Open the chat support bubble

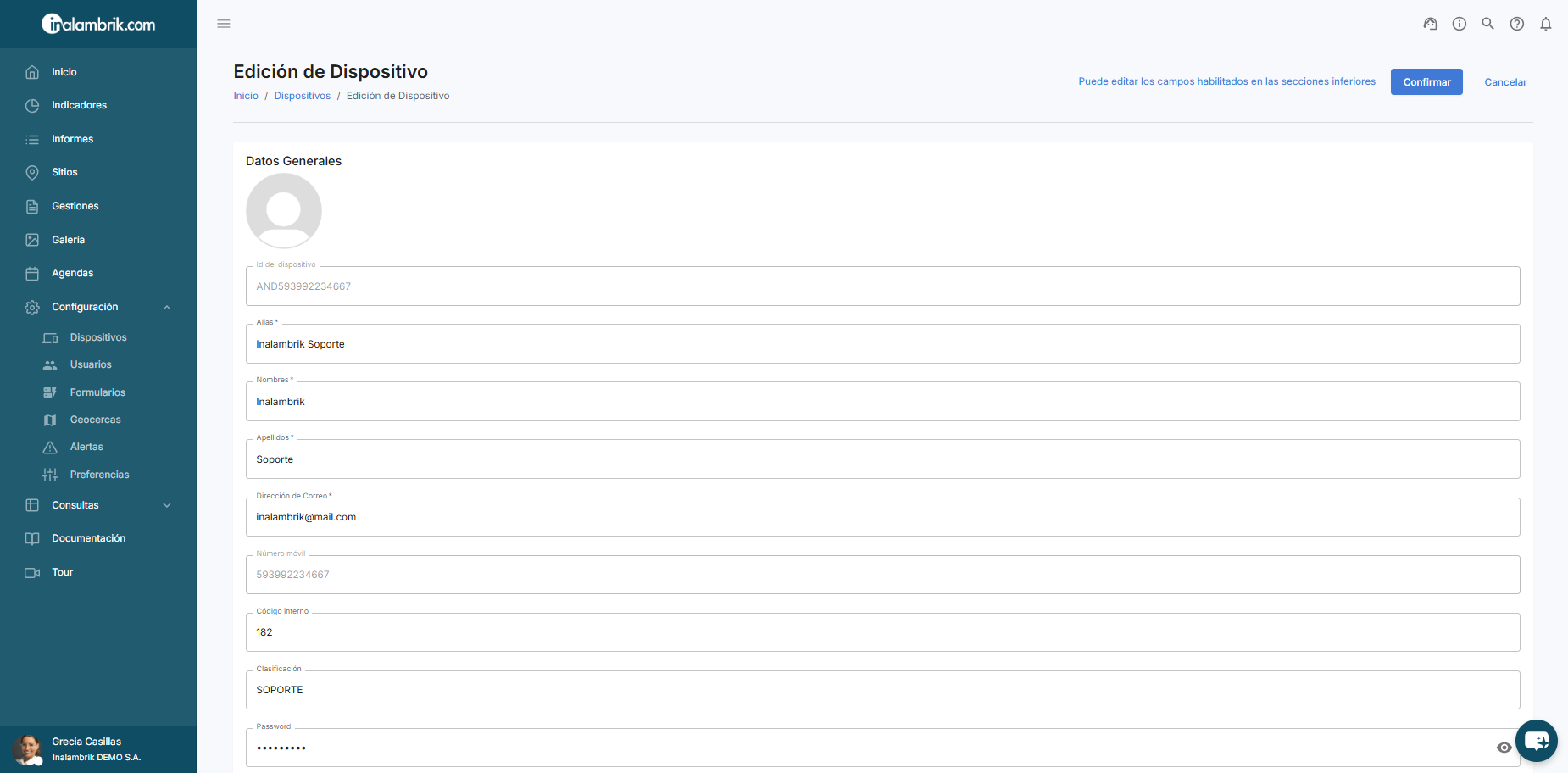tap(1537, 741)
